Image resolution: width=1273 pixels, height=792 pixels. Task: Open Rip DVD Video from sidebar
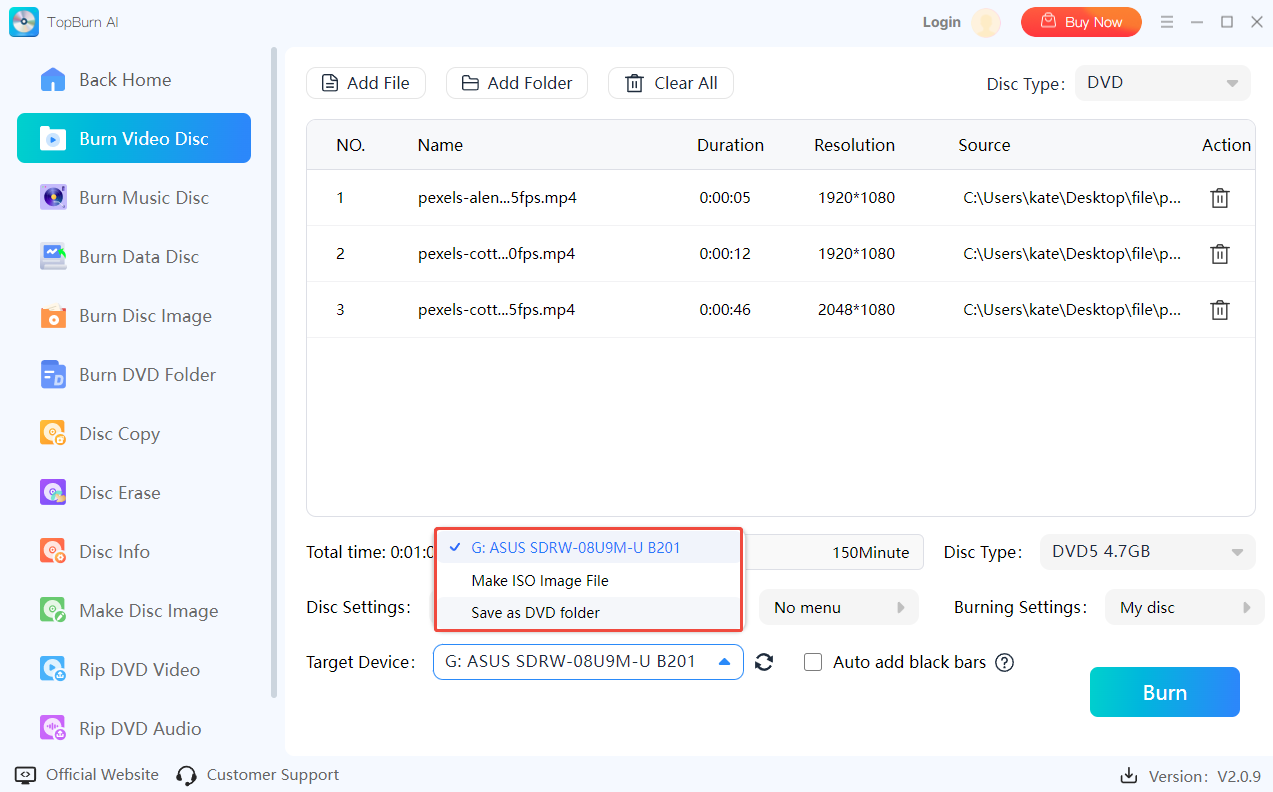point(139,670)
